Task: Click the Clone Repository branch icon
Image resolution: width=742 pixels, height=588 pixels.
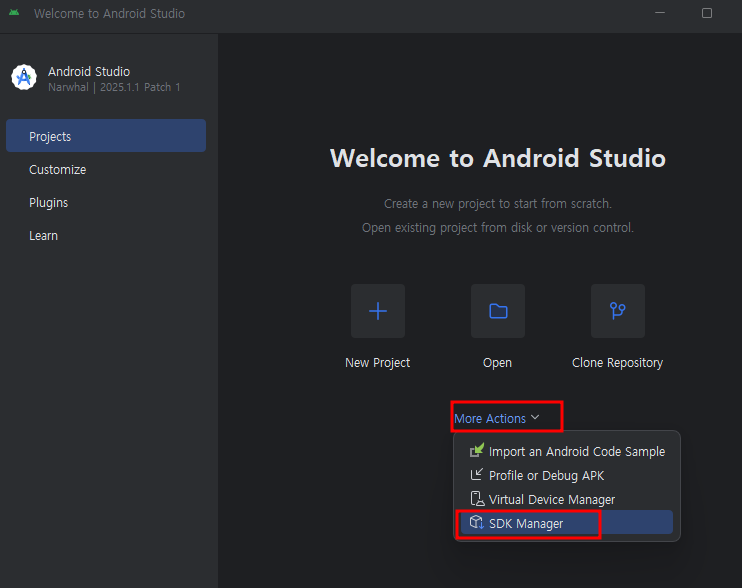Action: point(618,311)
